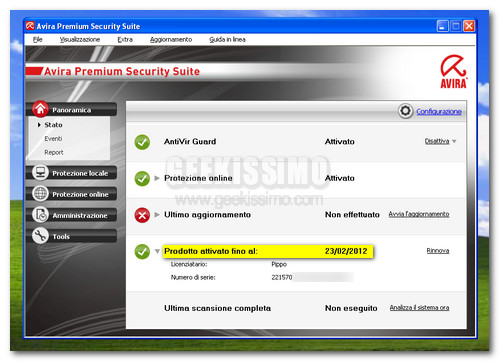The width and height of the screenshot is (500, 362).
Task: Collapse the Prodotto attivato fino al details
Action: [x=157, y=251]
